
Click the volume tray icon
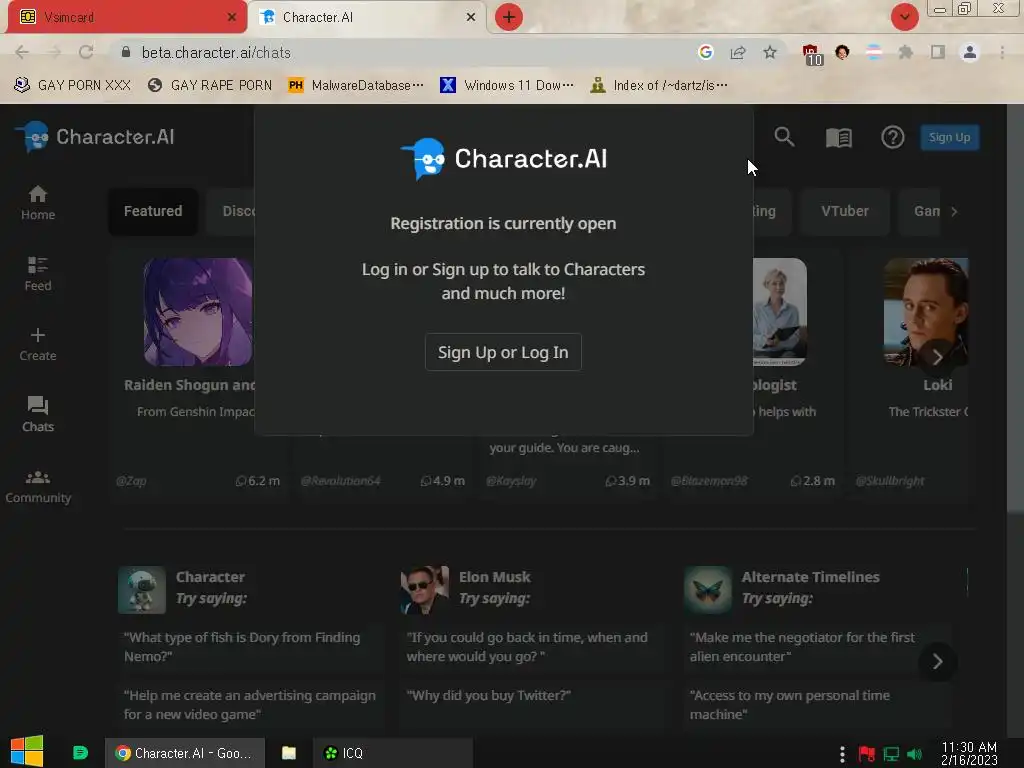pyautogui.click(x=915, y=754)
